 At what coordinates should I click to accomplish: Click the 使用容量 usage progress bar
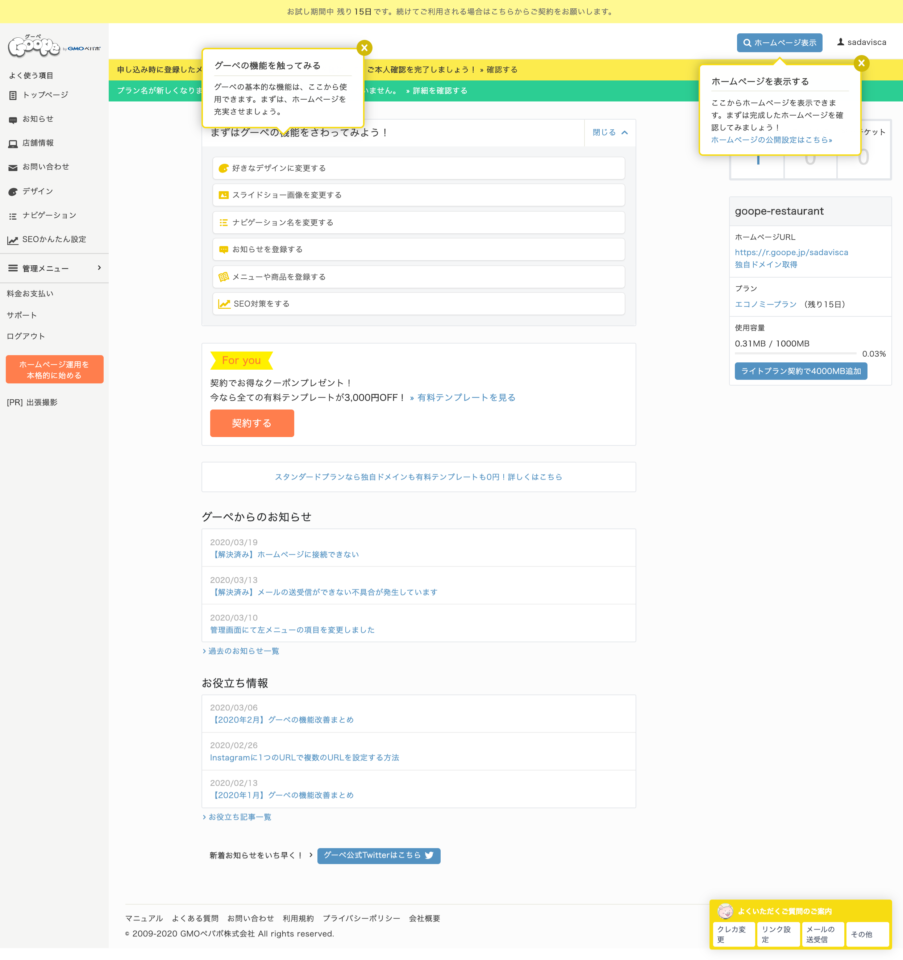796,353
